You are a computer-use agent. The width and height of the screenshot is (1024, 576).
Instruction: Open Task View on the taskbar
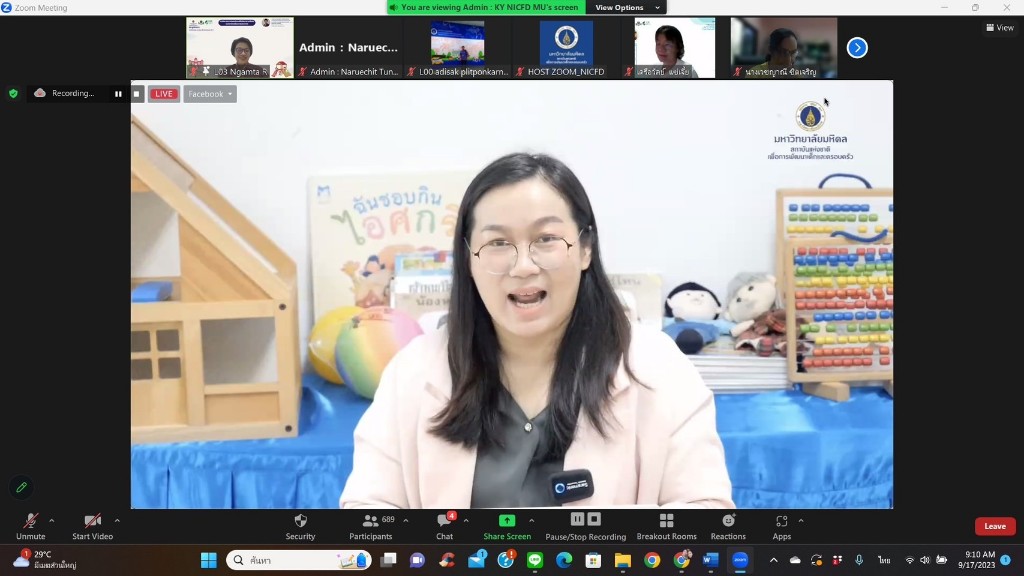389,560
